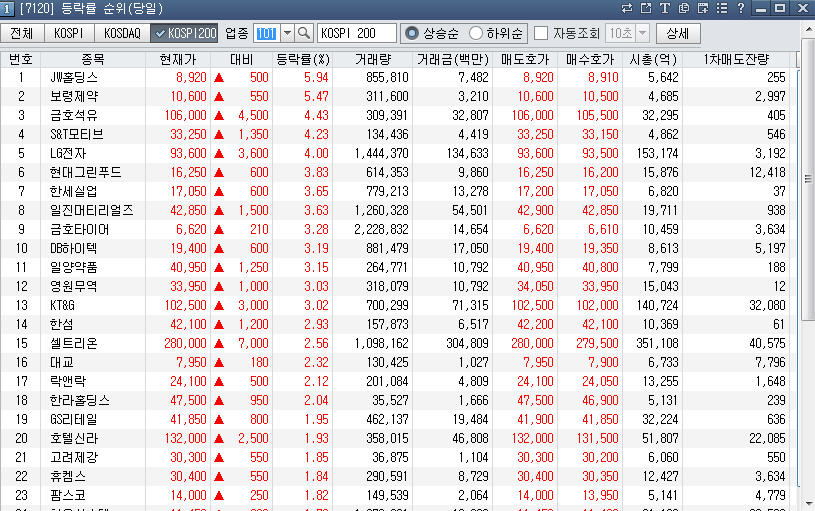The image size is (815, 511).
Task: Select the 하위순 radio button
Action: [x=476, y=33]
